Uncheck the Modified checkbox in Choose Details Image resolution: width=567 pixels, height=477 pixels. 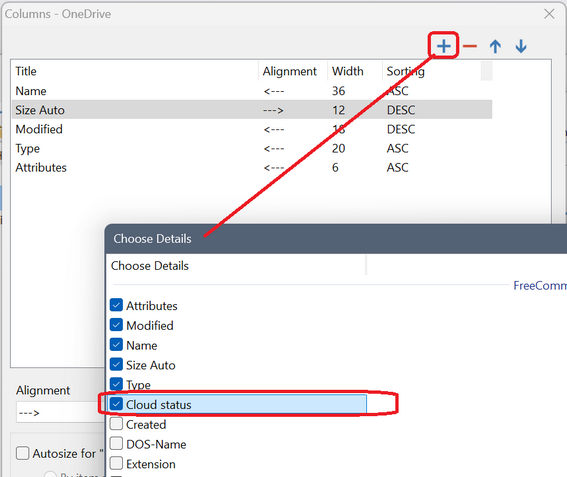(116, 325)
